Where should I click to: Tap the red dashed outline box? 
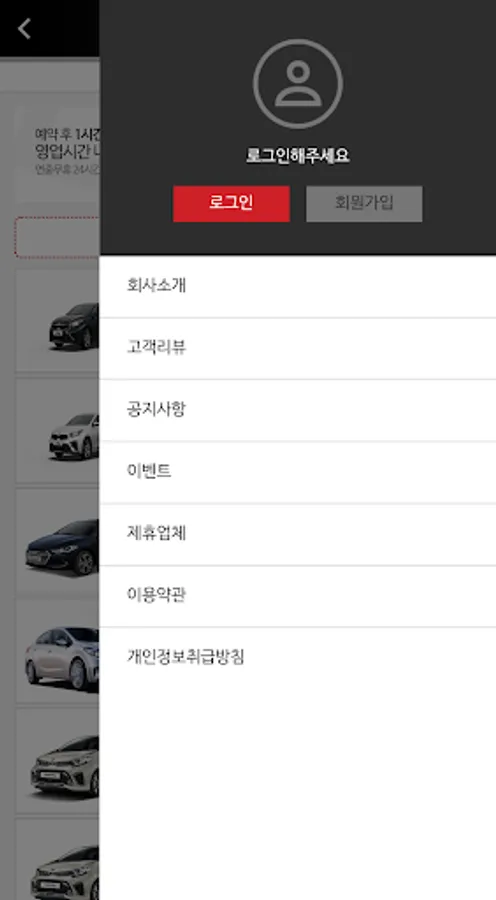click(57, 237)
